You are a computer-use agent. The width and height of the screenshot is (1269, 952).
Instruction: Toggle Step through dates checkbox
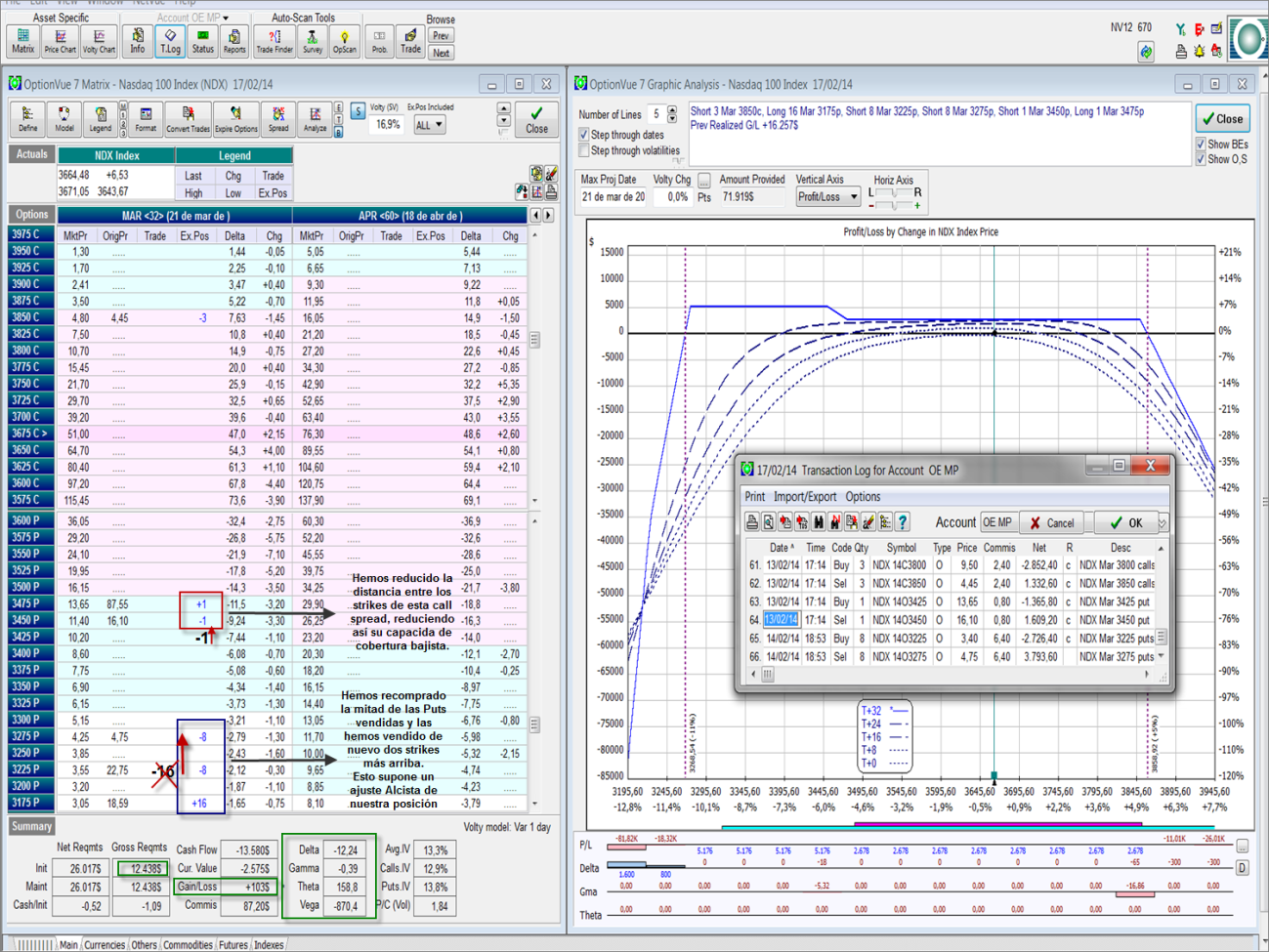tap(584, 135)
